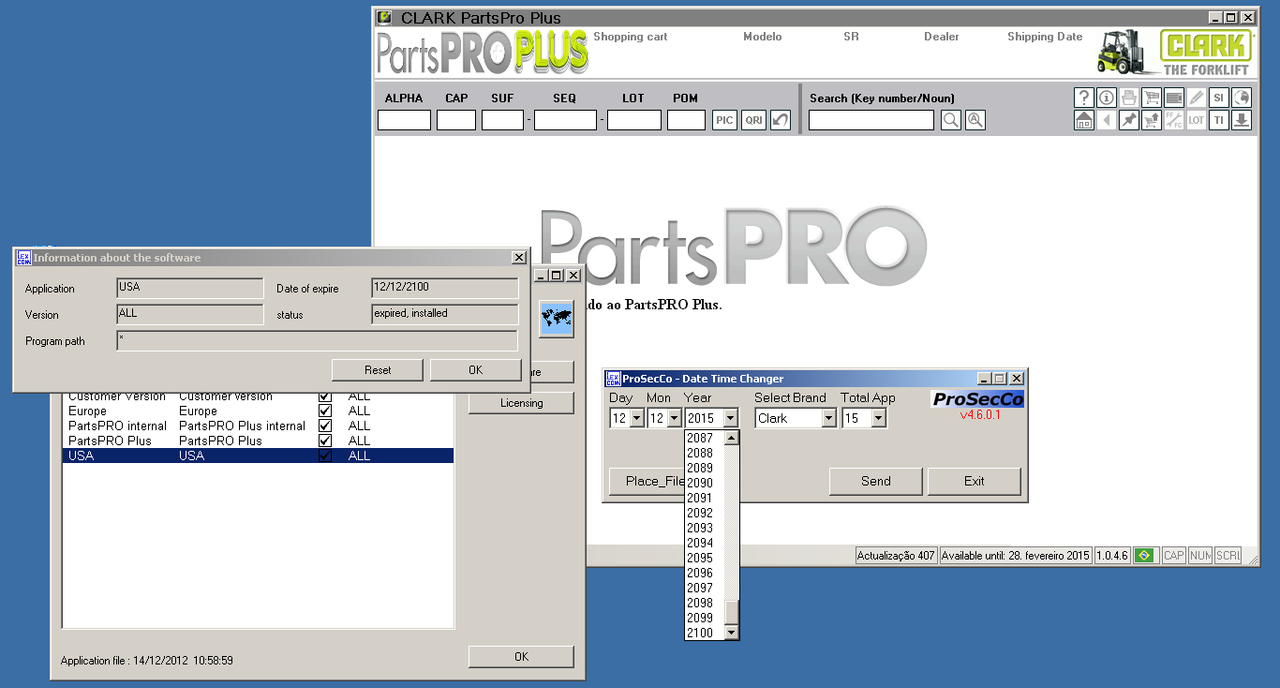This screenshot has height=688, width=1280.
Task: Open the Total App dropdown
Action: point(878,419)
